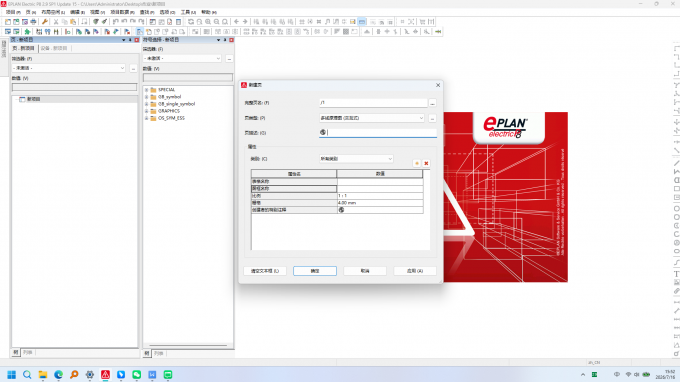Screen dimensions: 680x382
Task: Open the category dropdown in properties group
Action: (x=390, y=159)
